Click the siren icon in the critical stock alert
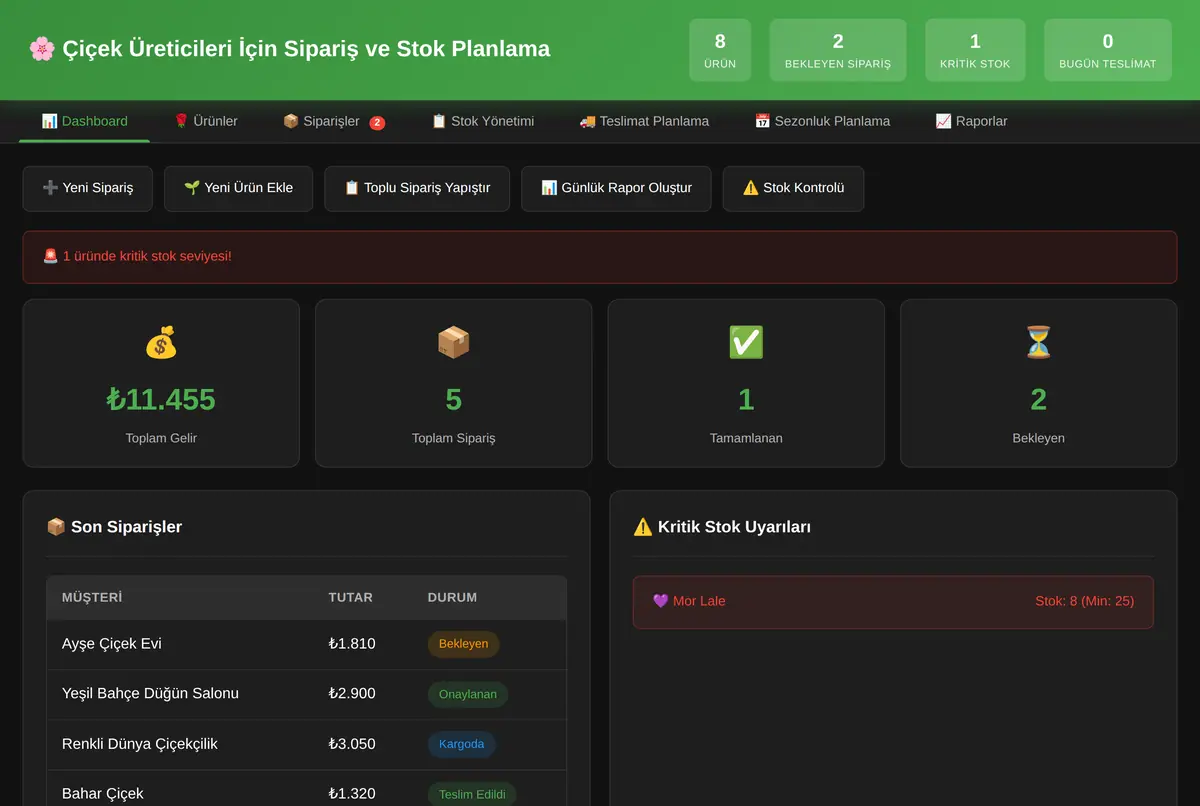Screen dimensions: 1200x806 [51, 256]
